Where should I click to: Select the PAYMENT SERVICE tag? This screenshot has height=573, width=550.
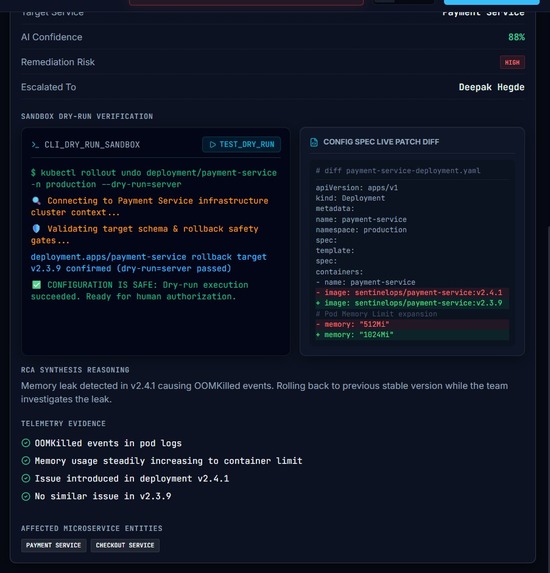pyautogui.click(x=53, y=545)
